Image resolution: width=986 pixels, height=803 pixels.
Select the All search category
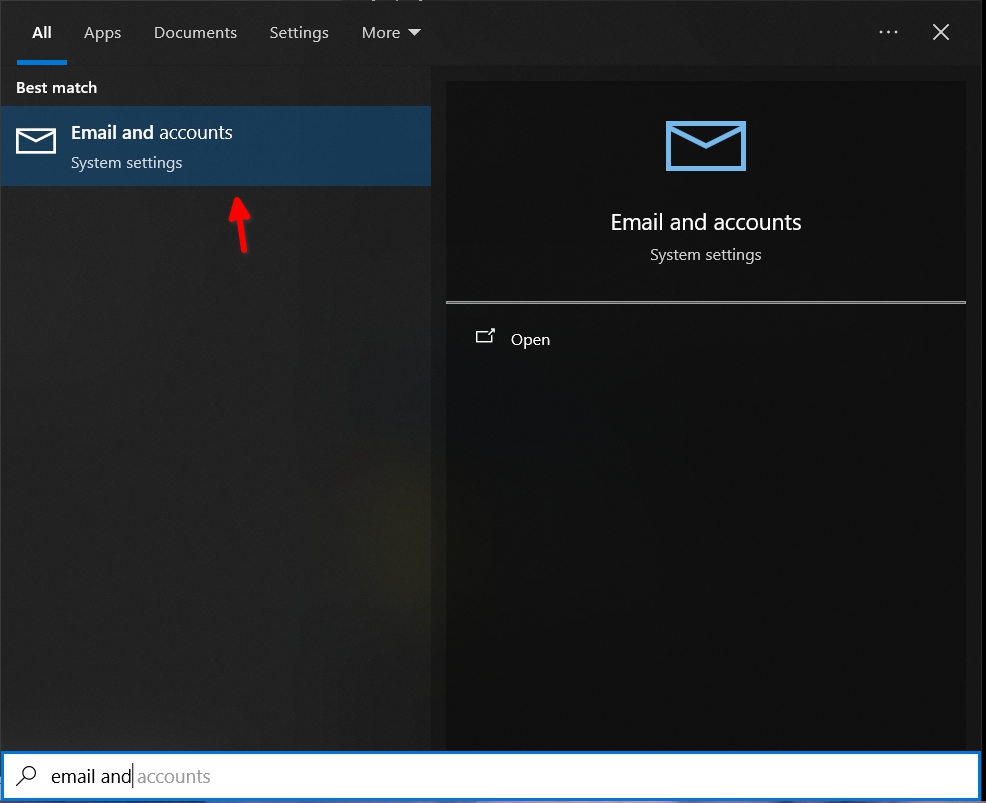point(41,32)
